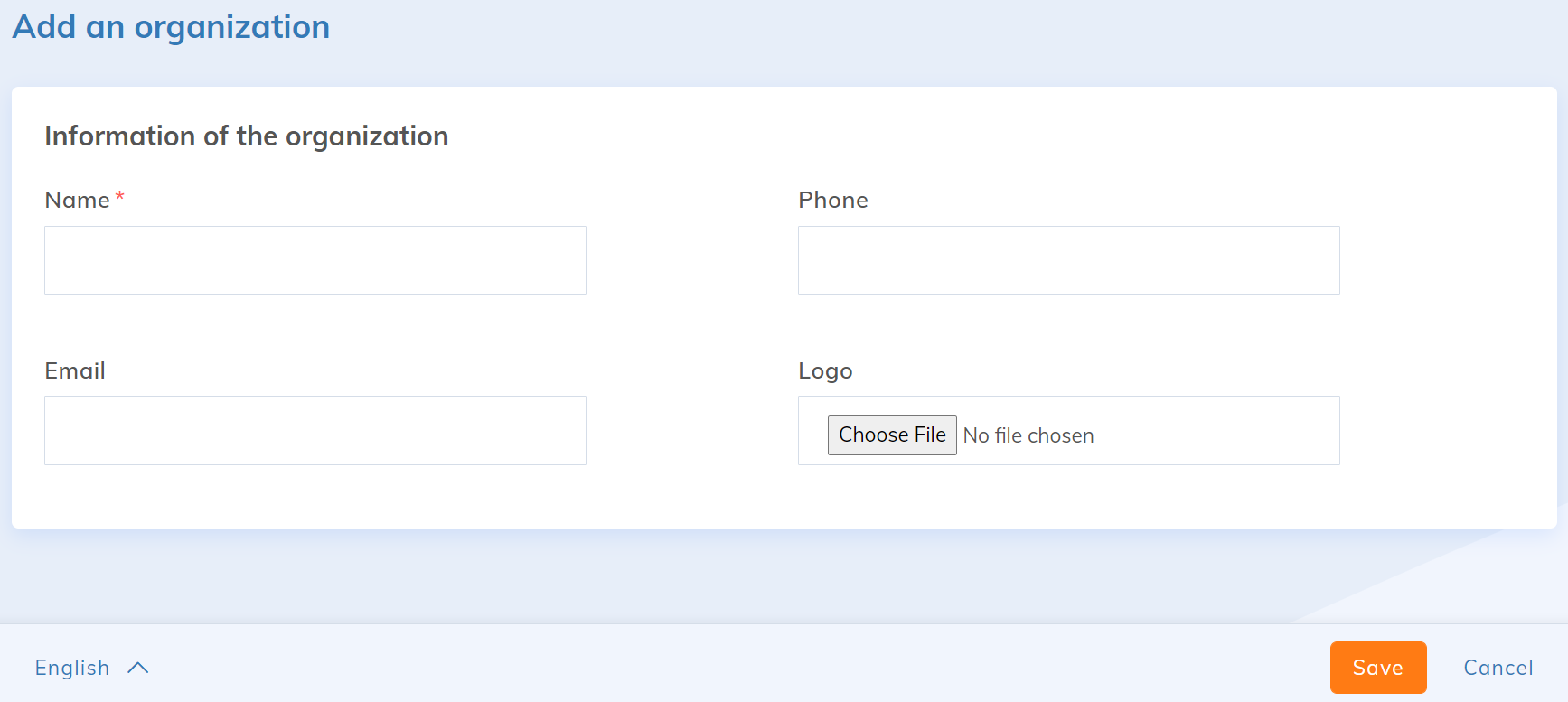Click the "Information of the organization" heading
Image resolution: width=1568 pixels, height=702 pixels.
246,136
